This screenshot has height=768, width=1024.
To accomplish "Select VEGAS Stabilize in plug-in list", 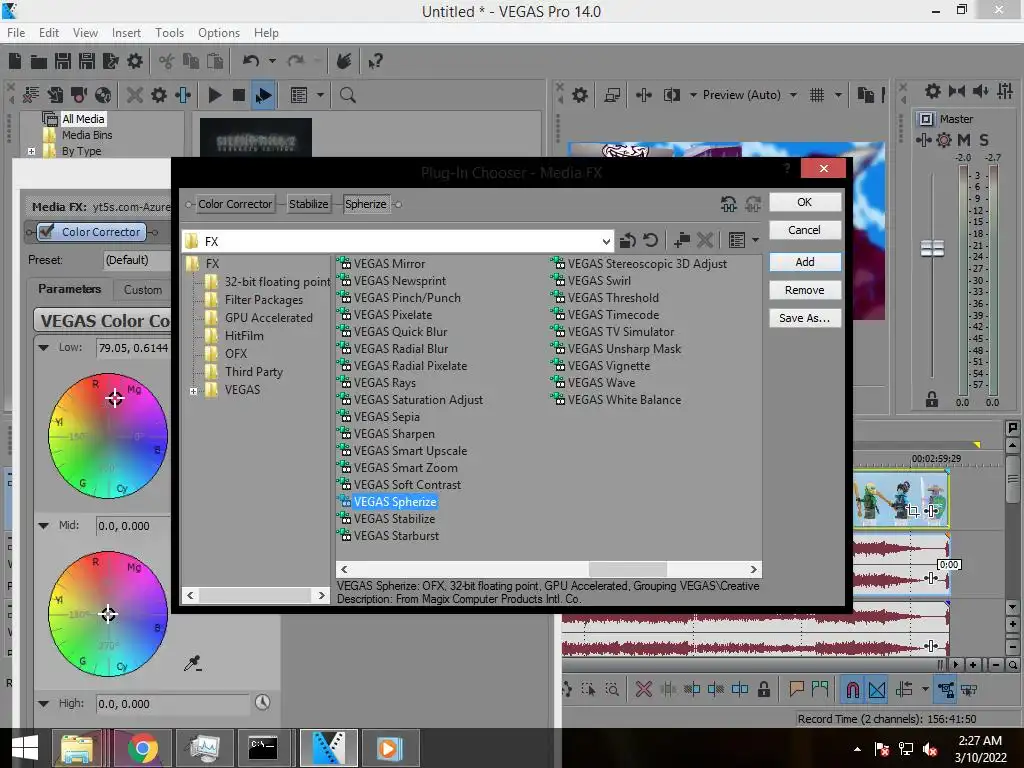I will (394, 519).
